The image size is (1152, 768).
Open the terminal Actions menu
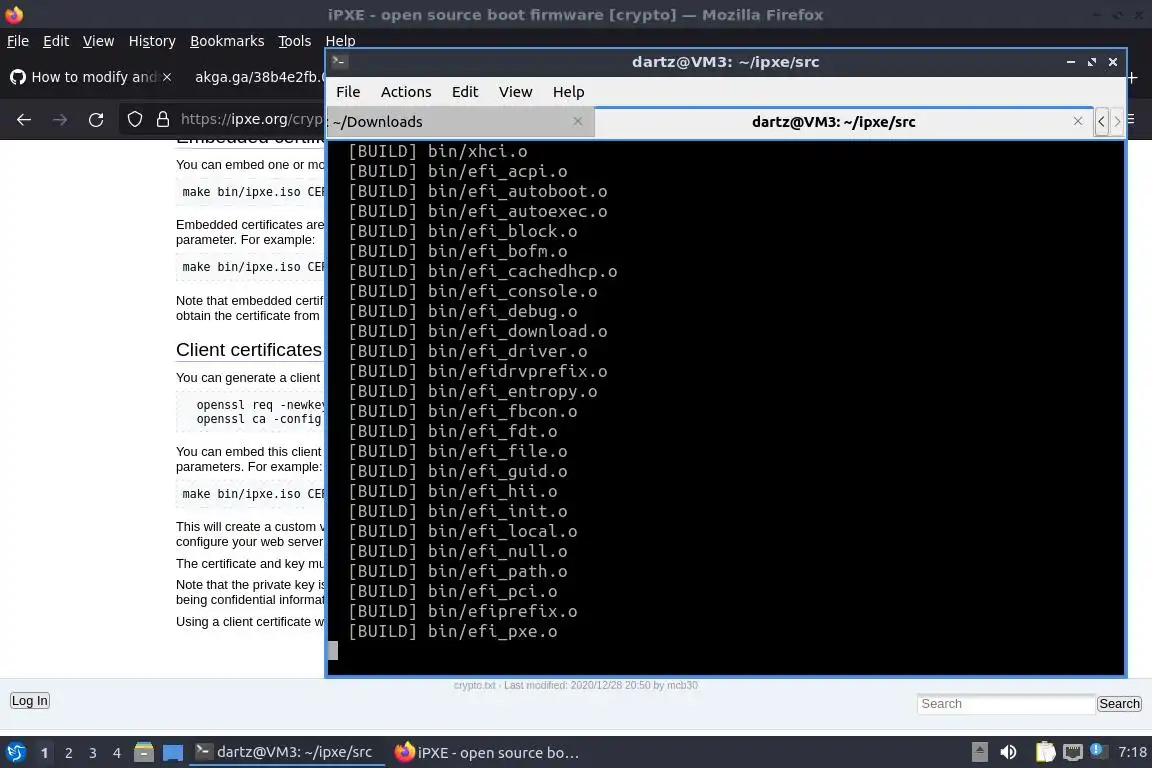coord(406,92)
